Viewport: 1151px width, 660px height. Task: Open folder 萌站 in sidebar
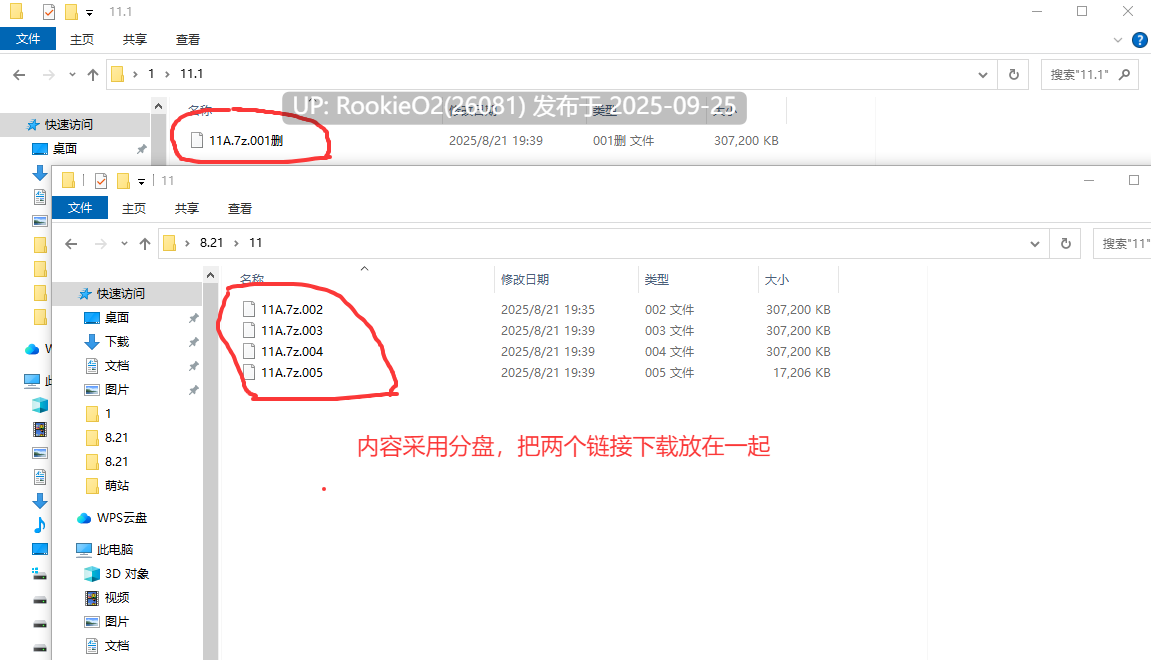pyautogui.click(x=117, y=486)
